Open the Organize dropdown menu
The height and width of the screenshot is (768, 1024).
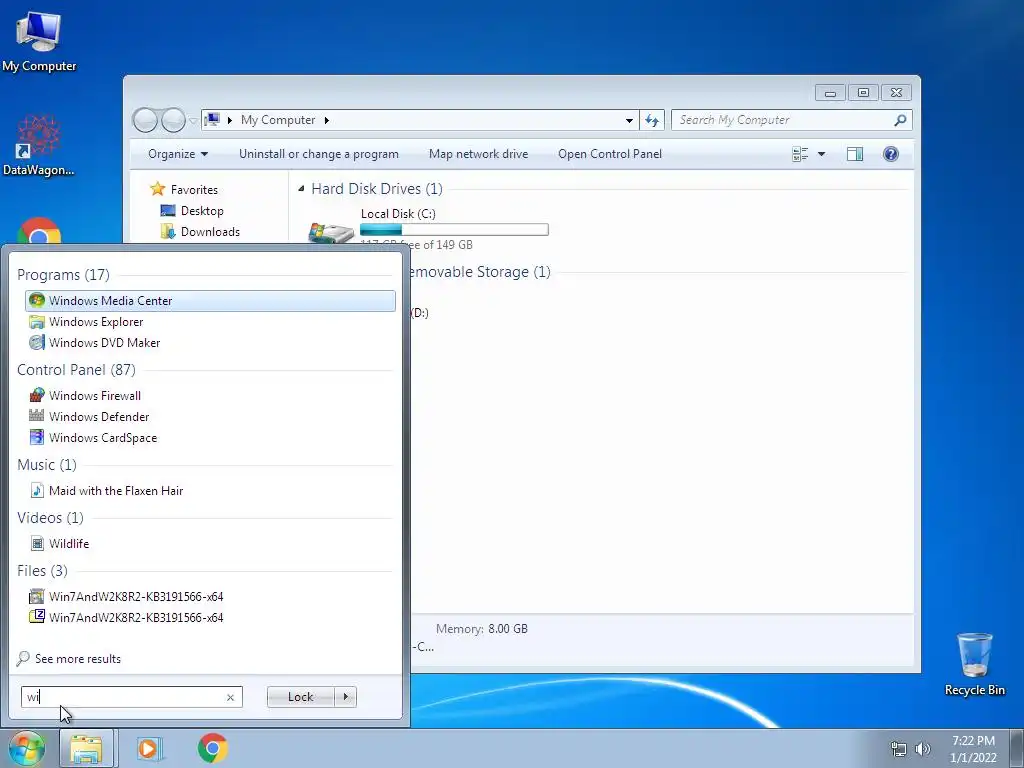[178, 154]
